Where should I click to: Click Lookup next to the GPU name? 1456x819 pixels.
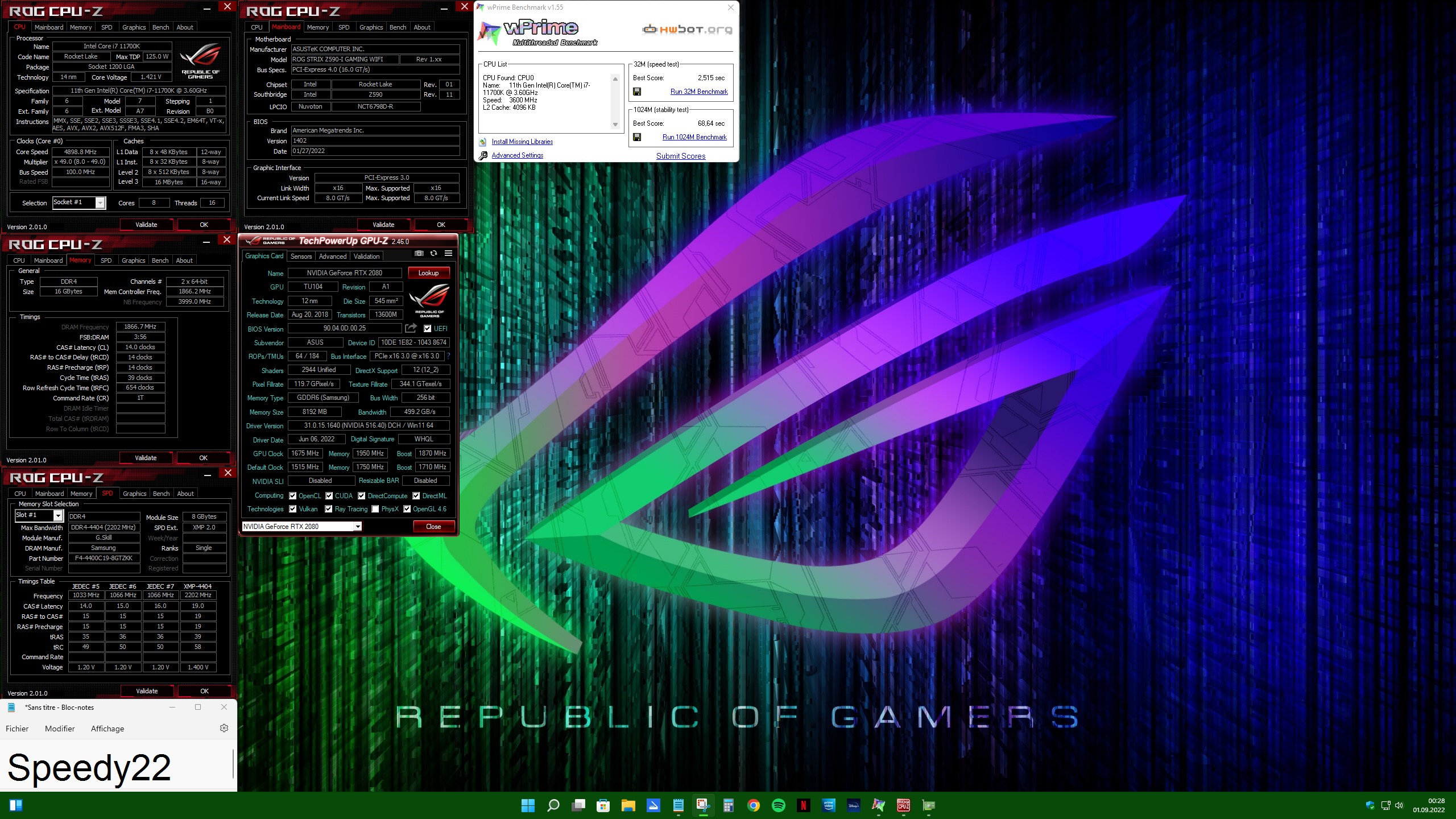tap(429, 273)
